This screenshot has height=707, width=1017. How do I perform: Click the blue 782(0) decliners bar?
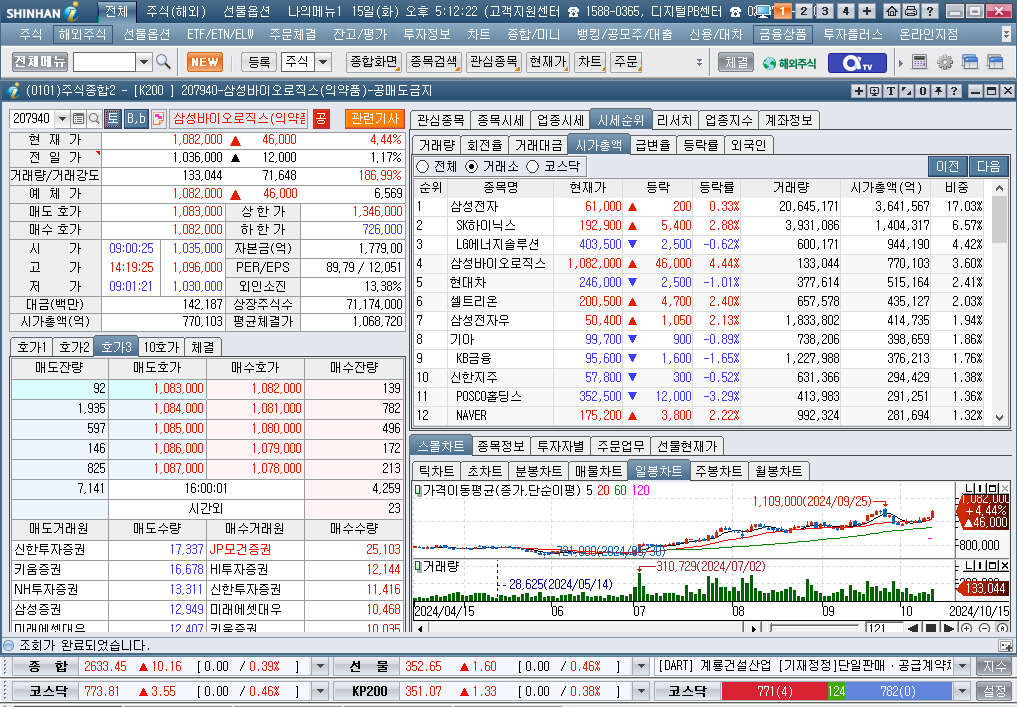pyautogui.click(x=898, y=691)
